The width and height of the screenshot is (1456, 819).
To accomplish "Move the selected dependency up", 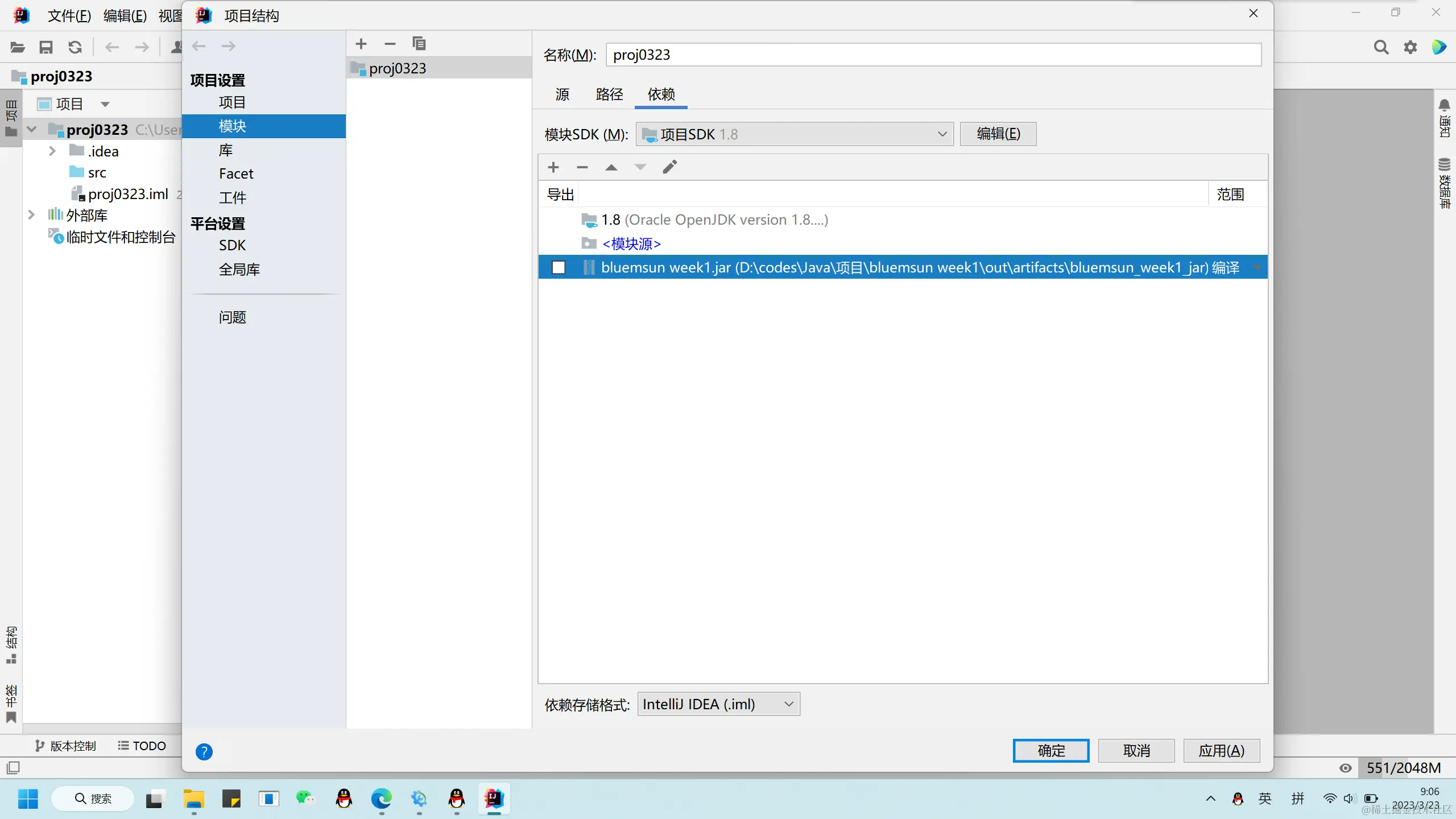I will (611, 167).
